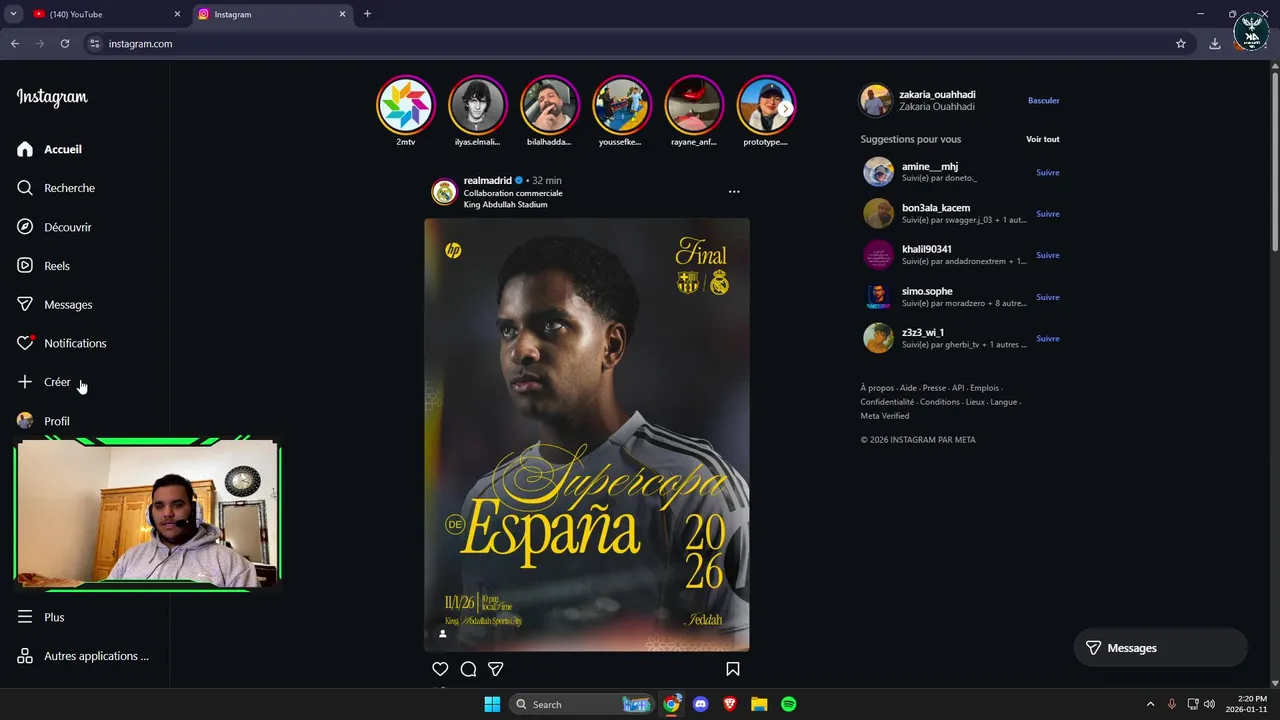Open Autres applications menu
This screenshot has height=720, width=1280.
[83, 656]
